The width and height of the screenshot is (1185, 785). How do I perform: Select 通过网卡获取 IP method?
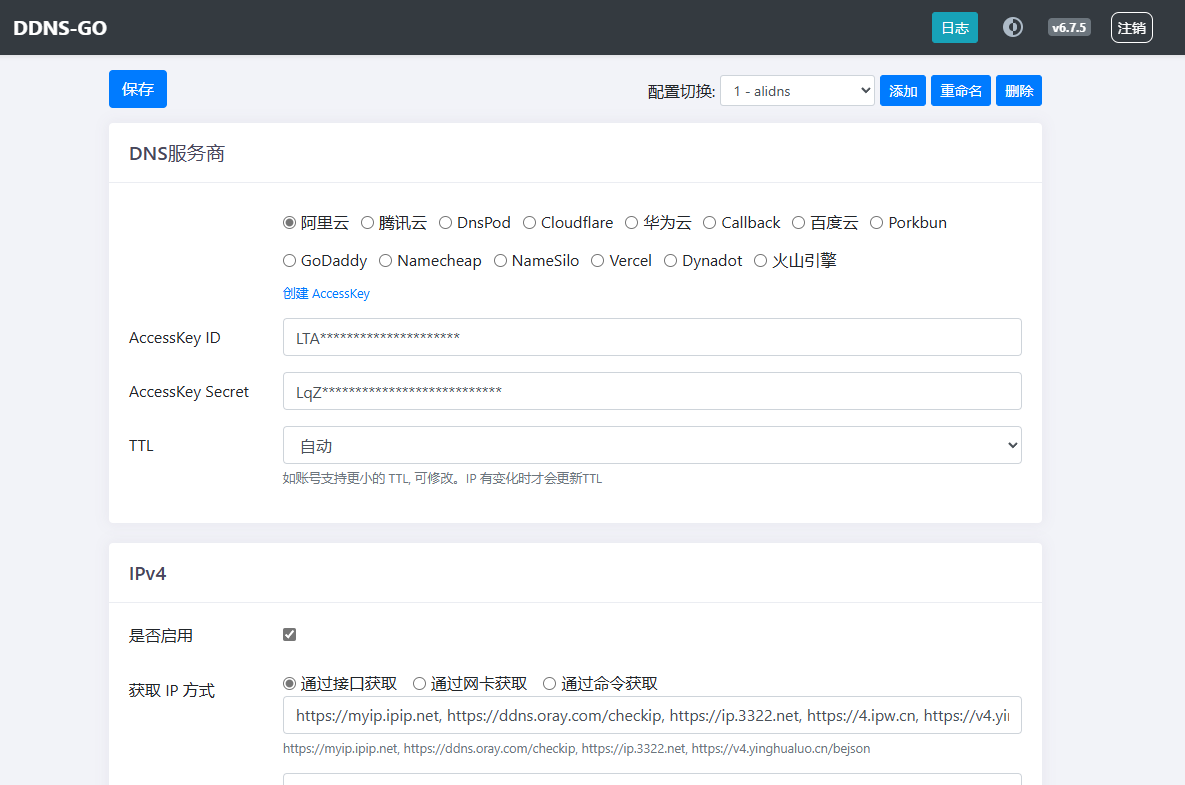point(420,684)
